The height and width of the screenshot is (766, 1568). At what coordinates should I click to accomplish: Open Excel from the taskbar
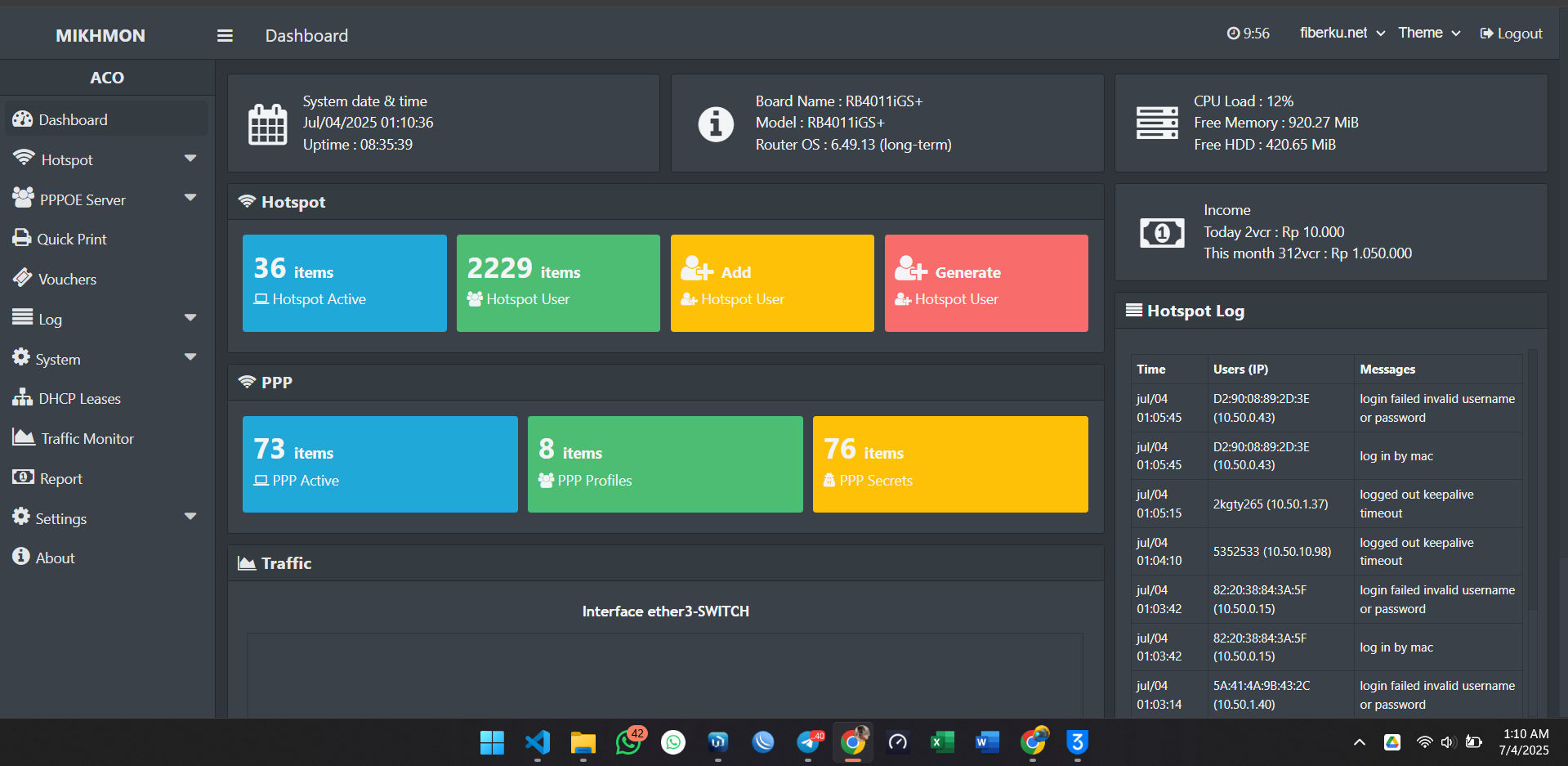(x=942, y=742)
